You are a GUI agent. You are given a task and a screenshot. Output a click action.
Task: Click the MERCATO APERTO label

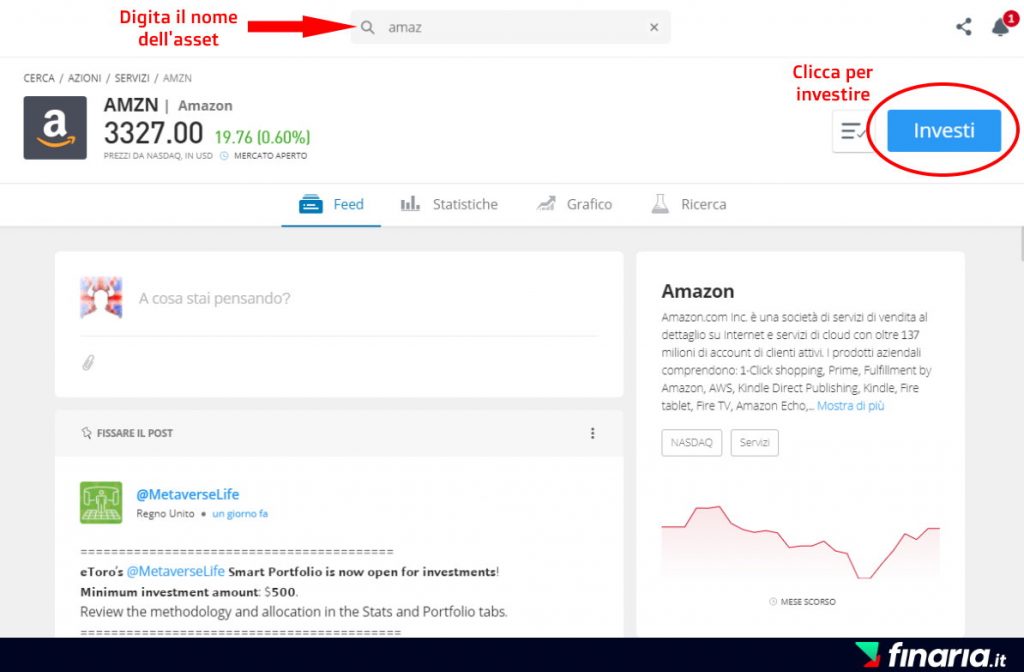(270, 156)
